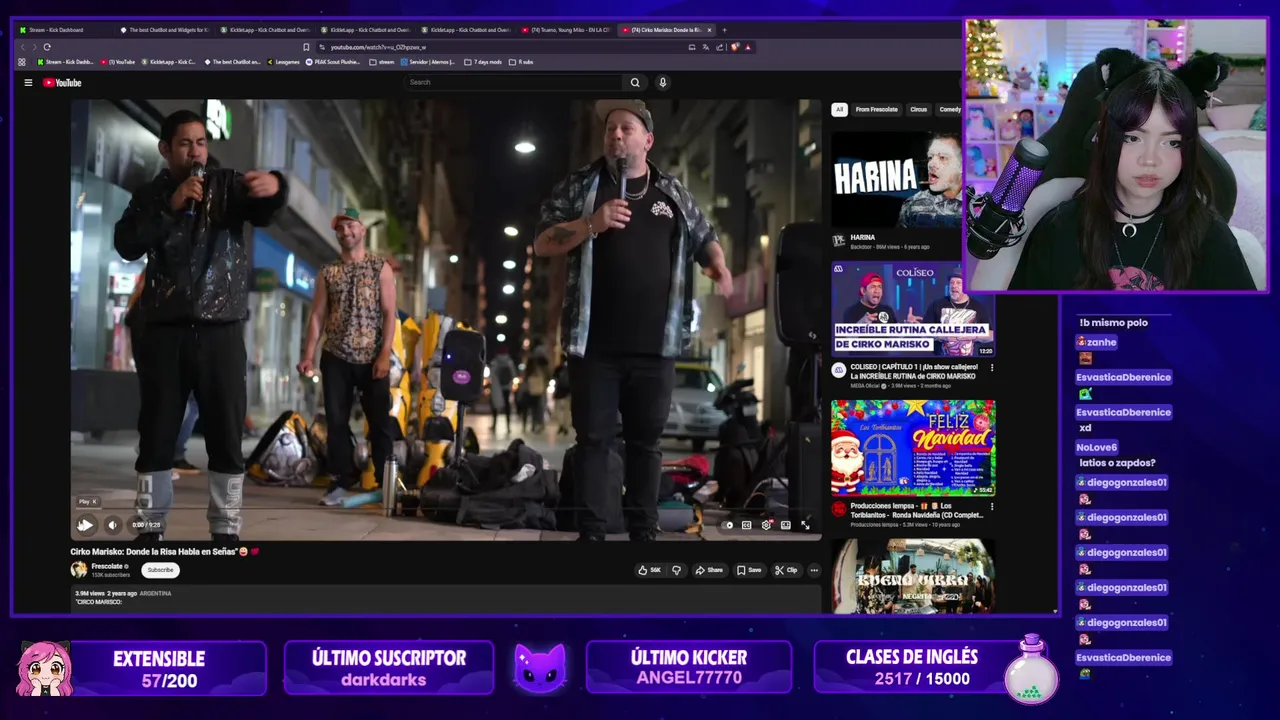Open 'stream' bookmarks folder

pos(382,62)
